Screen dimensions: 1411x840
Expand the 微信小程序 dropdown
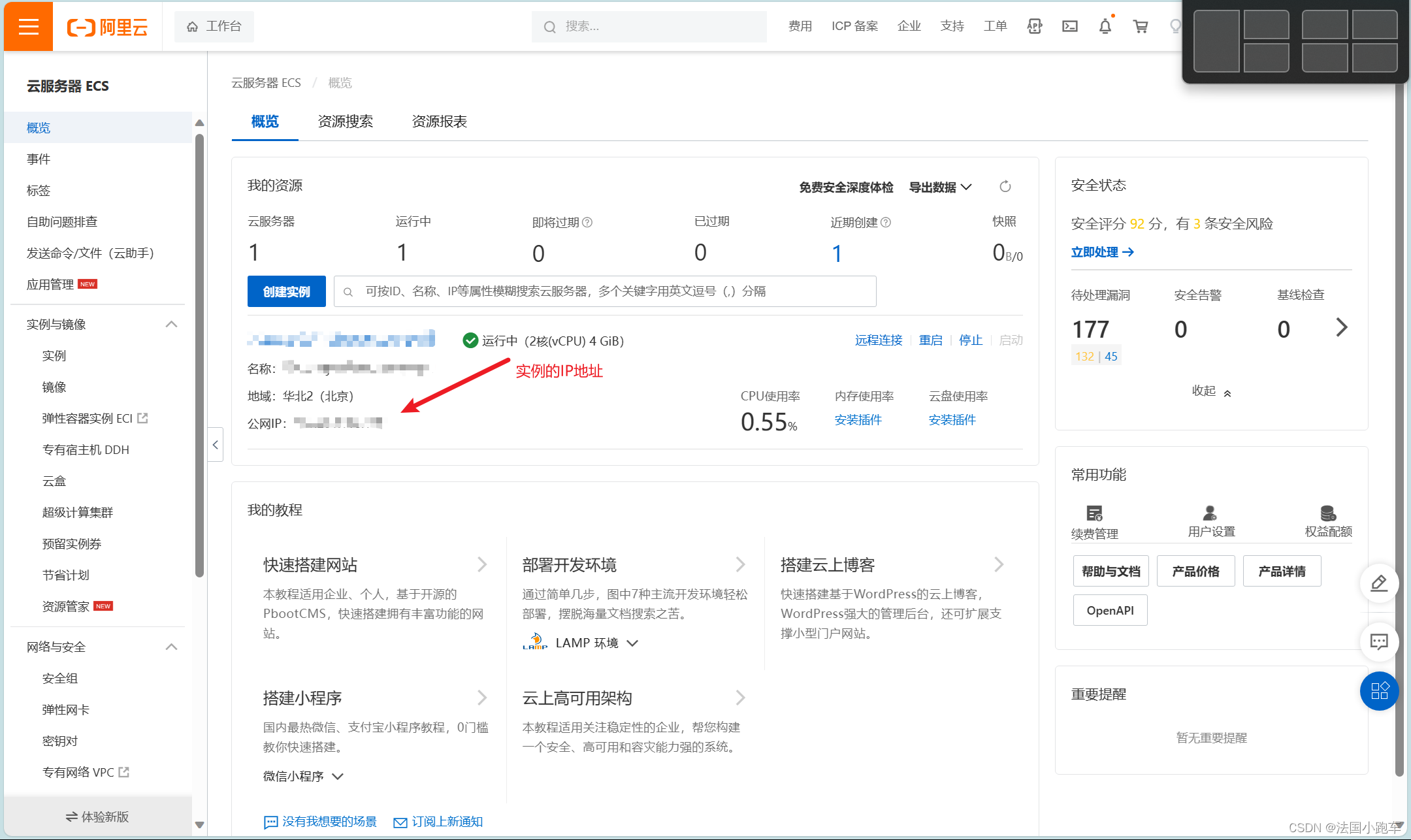click(302, 776)
